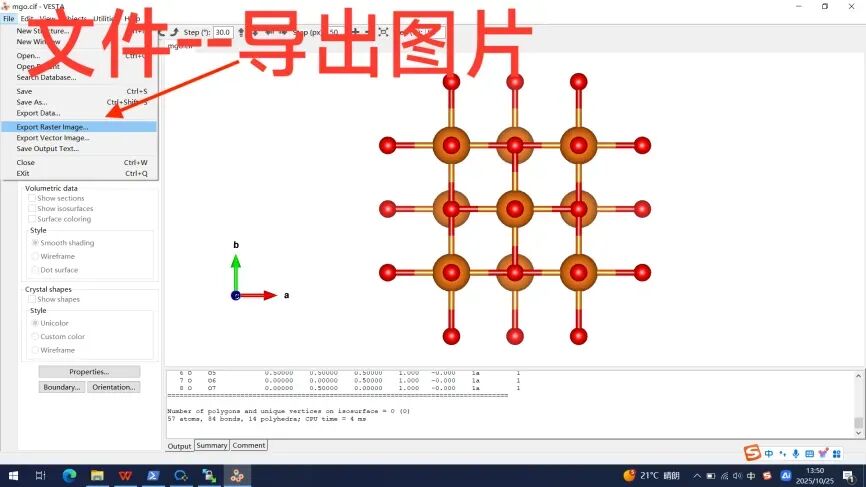Viewport: 866px width, 487px height.
Task: Switch to the Output tab
Action: (179, 446)
